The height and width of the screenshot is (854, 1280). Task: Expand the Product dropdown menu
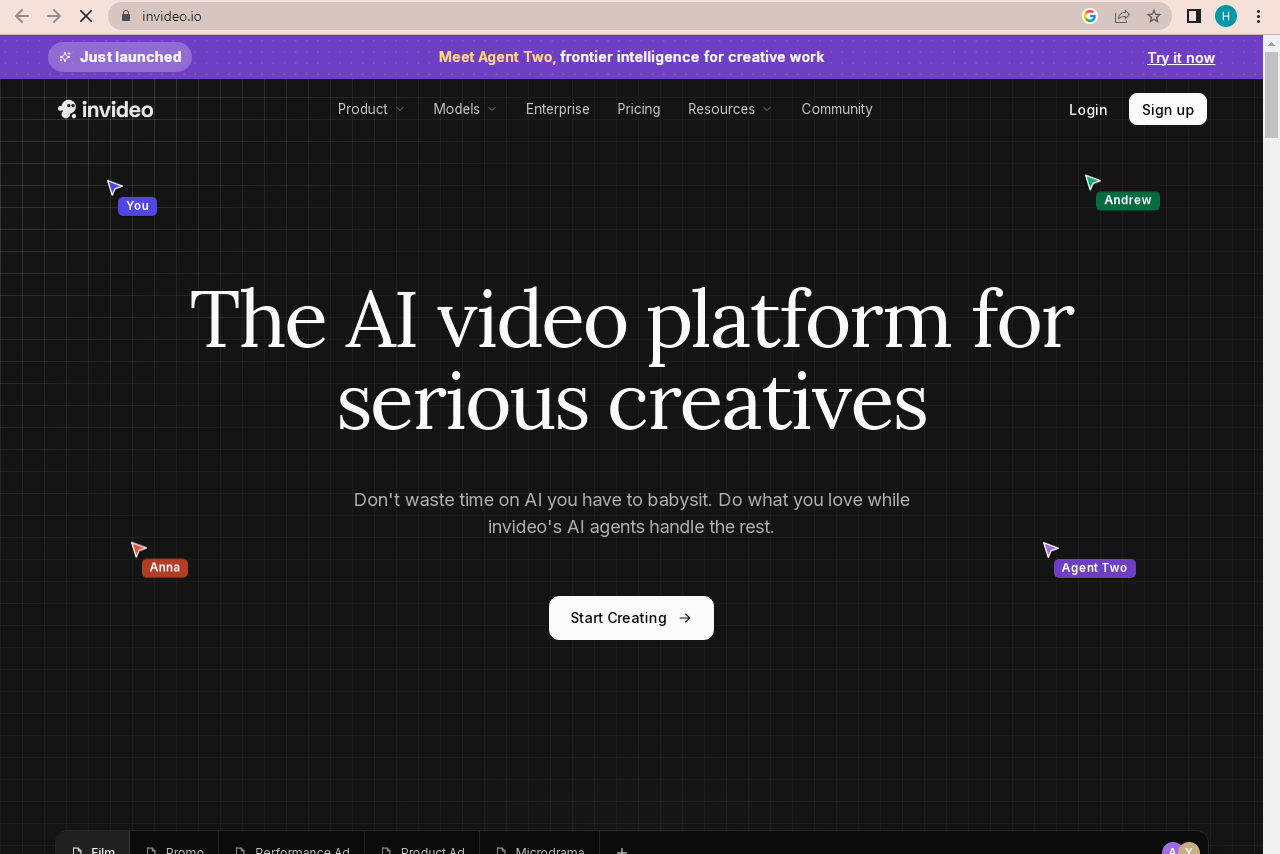[371, 109]
